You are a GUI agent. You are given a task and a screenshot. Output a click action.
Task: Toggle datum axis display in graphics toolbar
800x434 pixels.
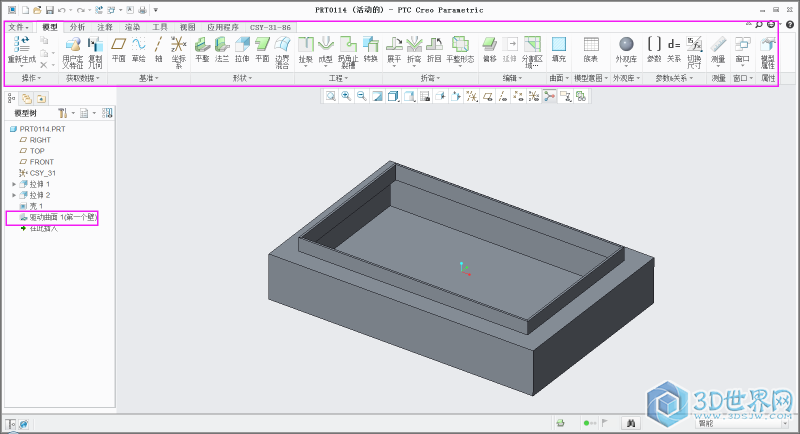tap(503, 96)
